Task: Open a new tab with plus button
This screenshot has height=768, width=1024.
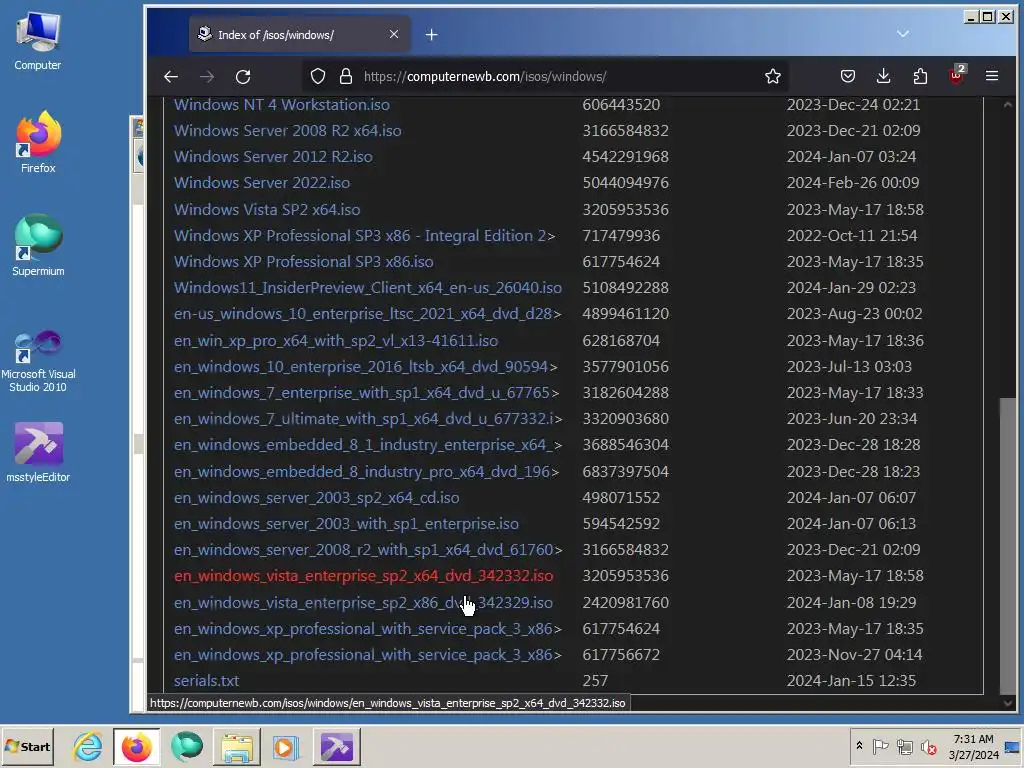Action: coord(432,35)
